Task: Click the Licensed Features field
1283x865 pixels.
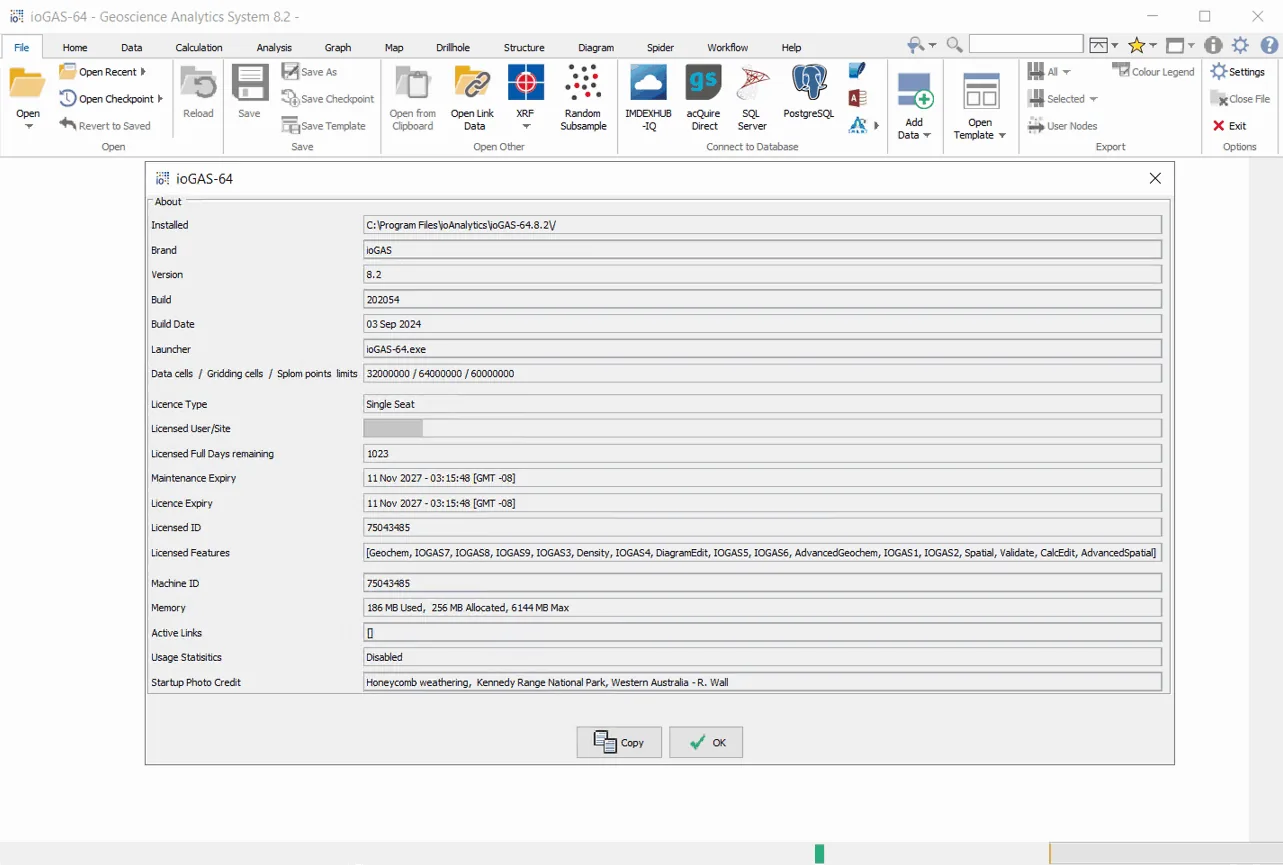Action: (762, 552)
